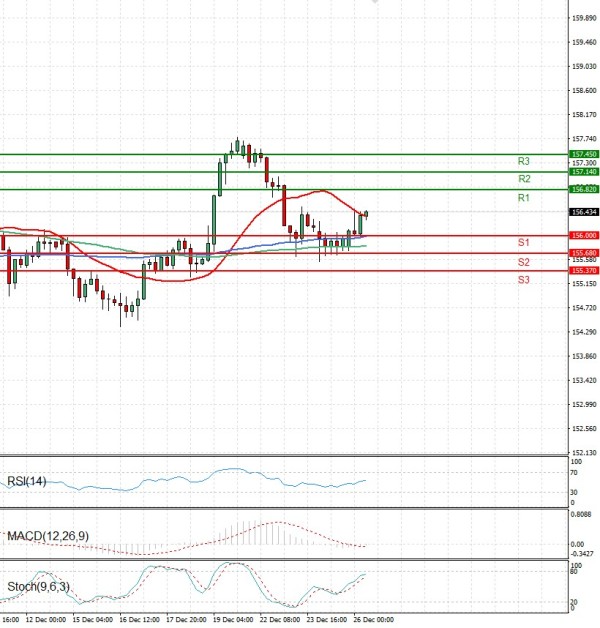600x628 pixels.
Task: Click the current price 156.434 tag
Action: (x=582, y=212)
